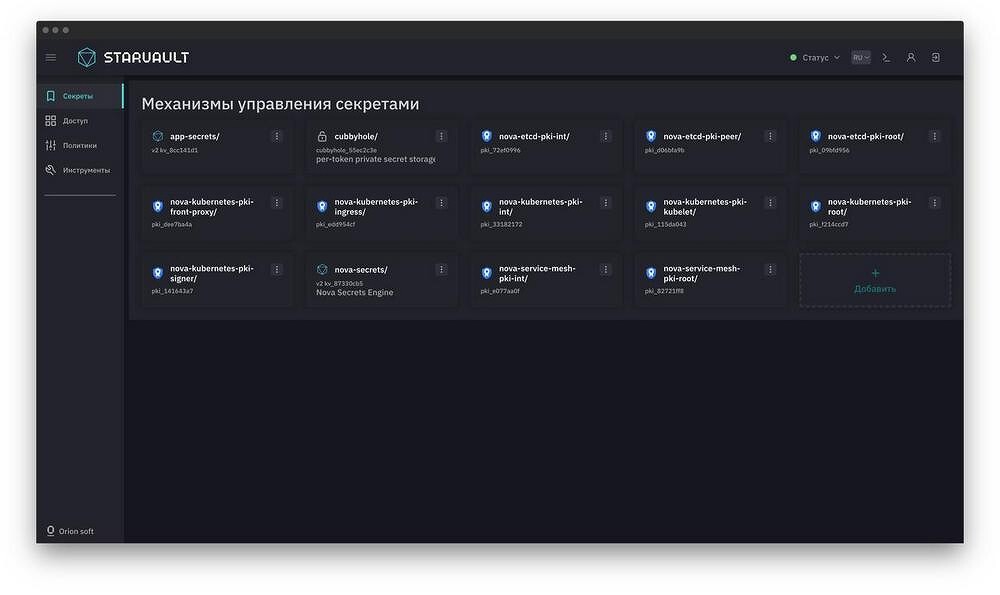1000x595 pixels.
Task: Click the hamburger menu icon
Action: tap(51, 57)
